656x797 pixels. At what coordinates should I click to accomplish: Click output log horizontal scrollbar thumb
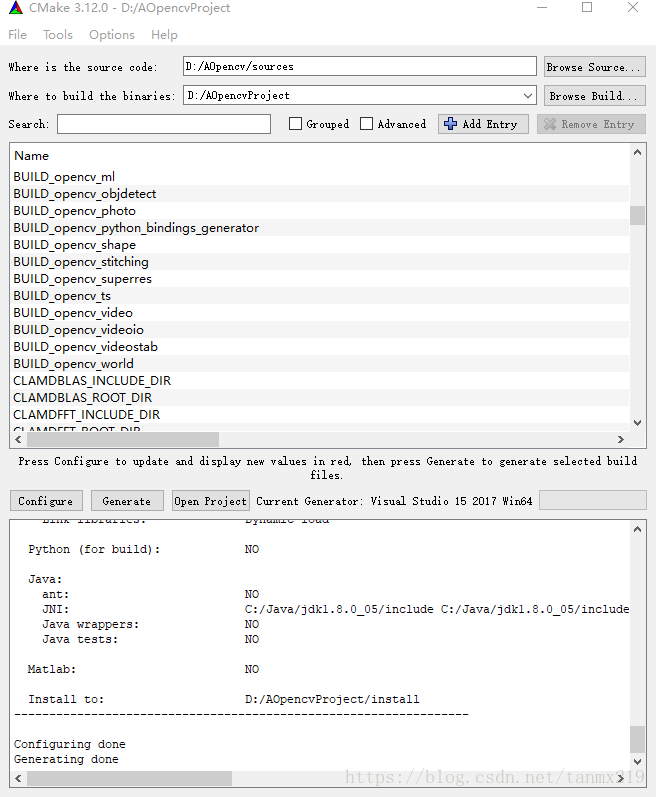tap(130, 778)
